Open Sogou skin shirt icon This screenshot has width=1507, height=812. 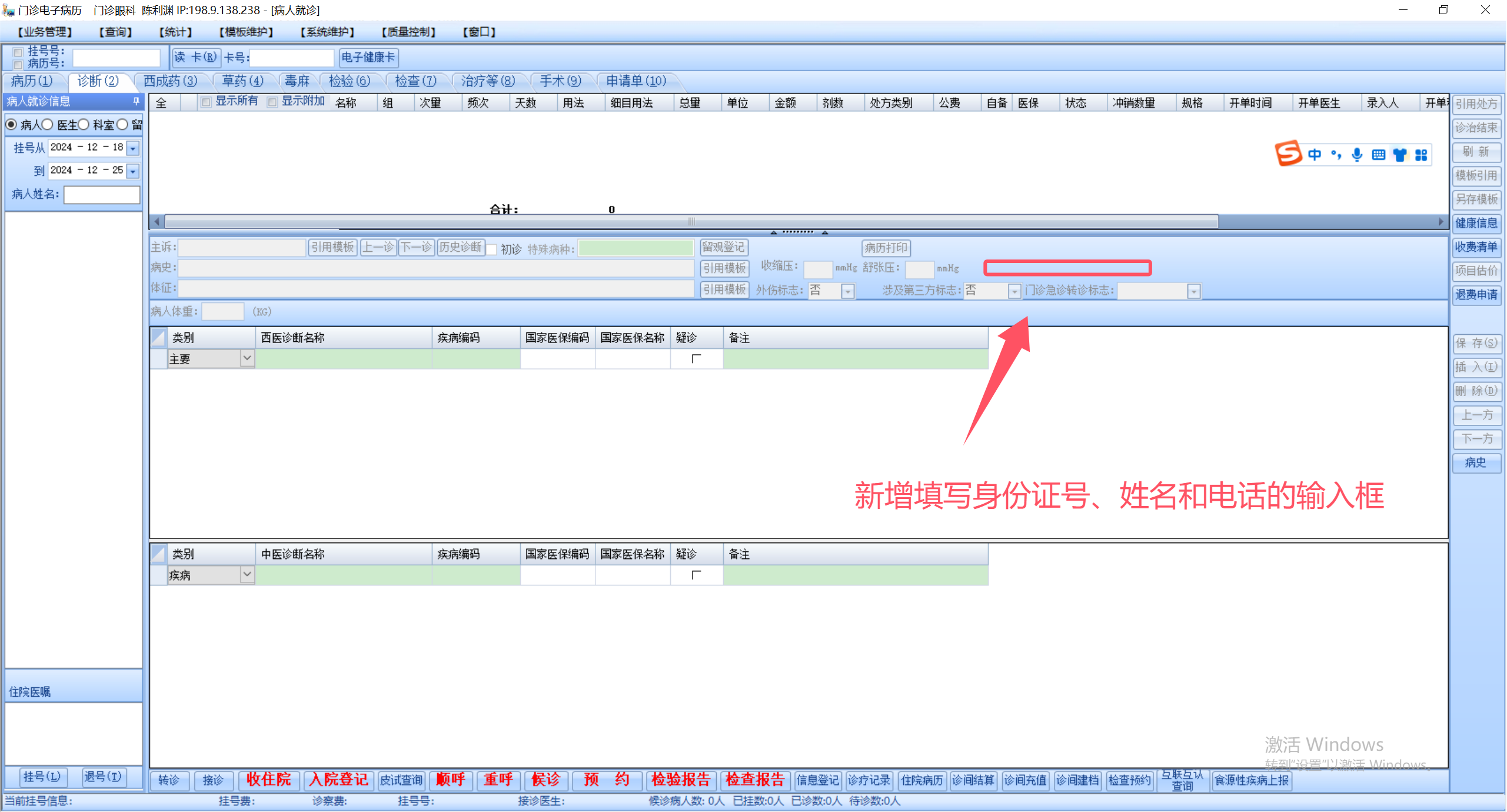pyautogui.click(x=1400, y=155)
